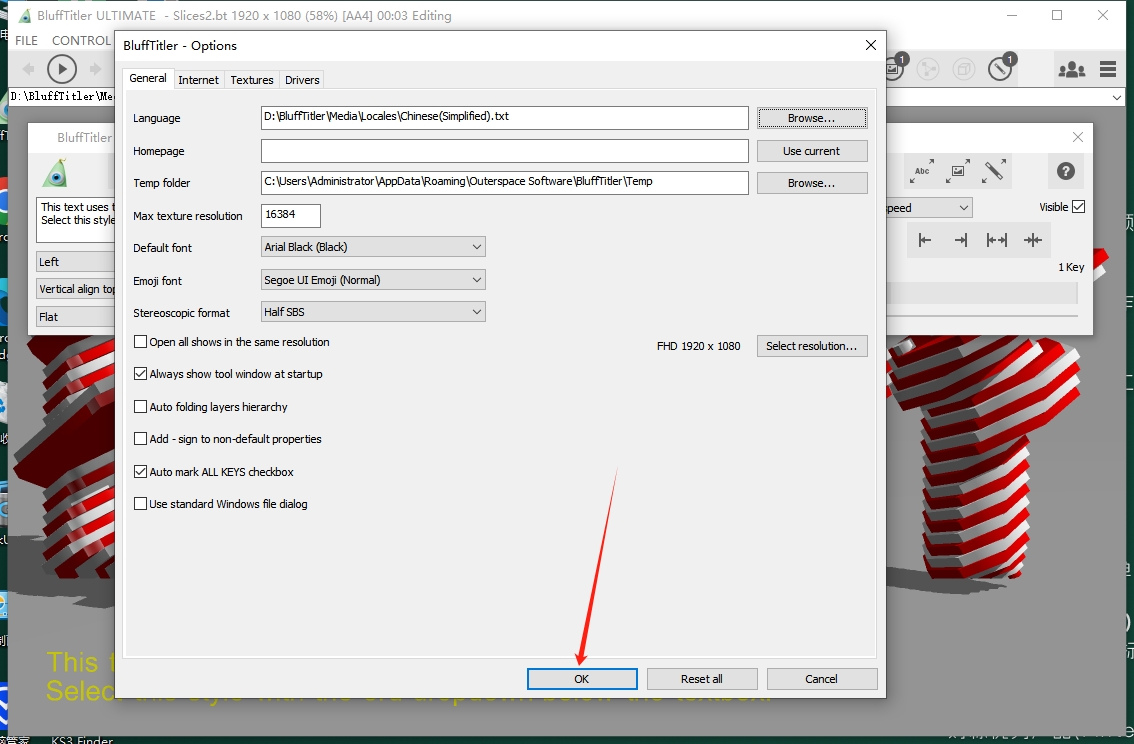Click the Cancel button
Screen dimensions: 1134x744
822,679
